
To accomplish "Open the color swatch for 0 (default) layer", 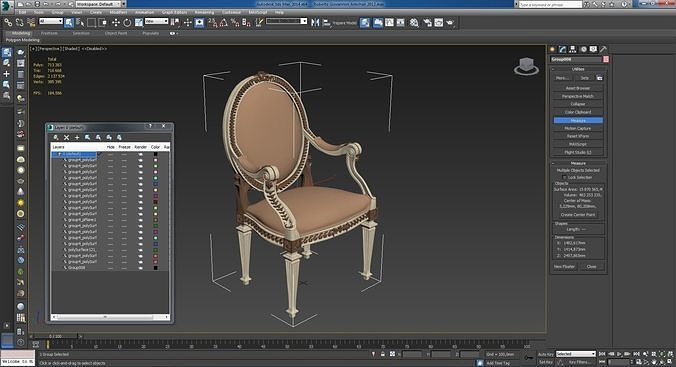I will (x=156, y=154).
